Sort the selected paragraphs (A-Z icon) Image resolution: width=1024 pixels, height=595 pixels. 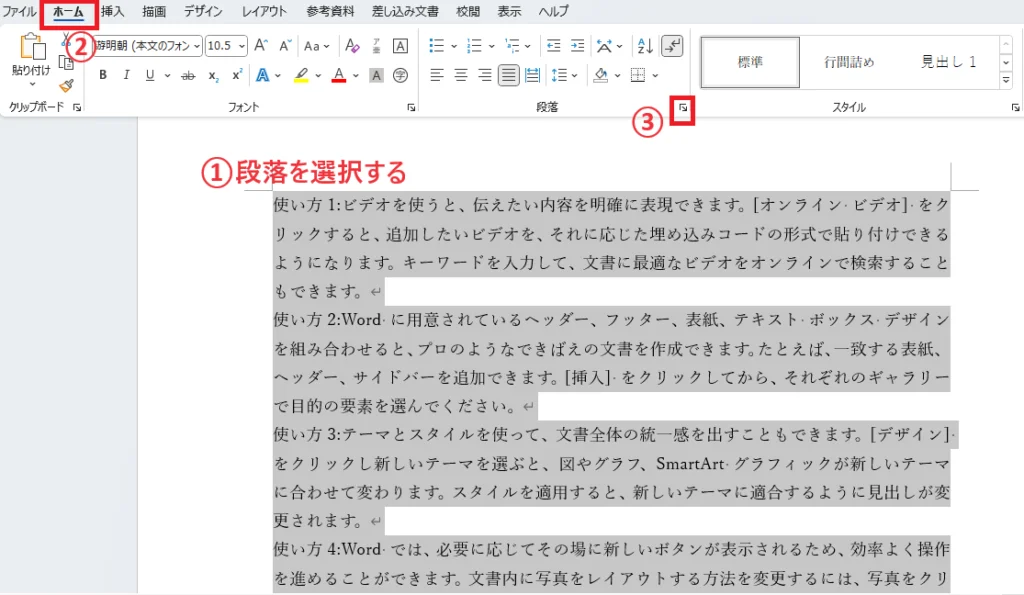pyautogui.click(x=645, y=46)
